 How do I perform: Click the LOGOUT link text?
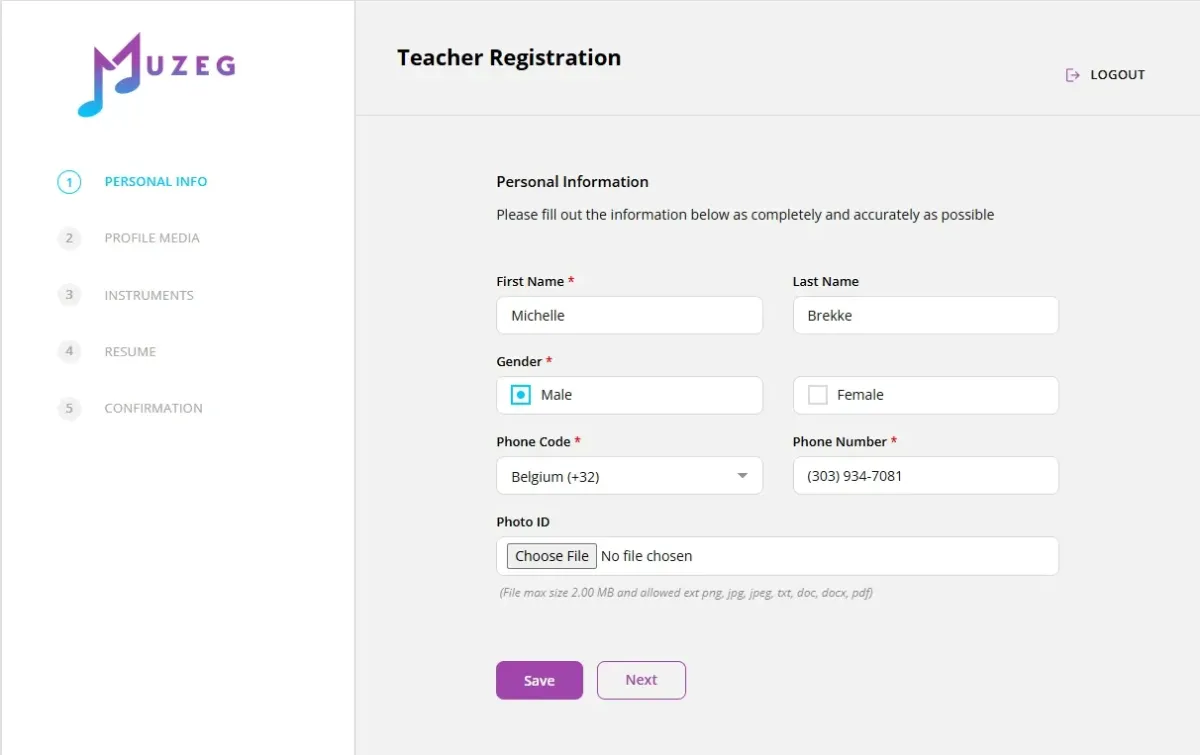(x=1117, y=75)
